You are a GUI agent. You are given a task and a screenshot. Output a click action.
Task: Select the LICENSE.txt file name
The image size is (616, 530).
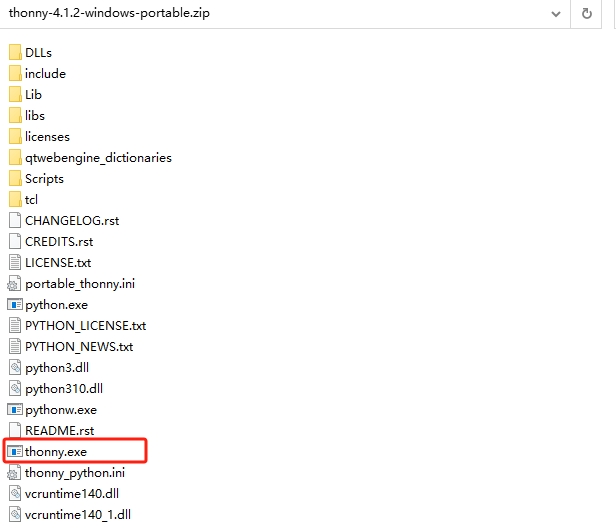click(x=58, y=263)
